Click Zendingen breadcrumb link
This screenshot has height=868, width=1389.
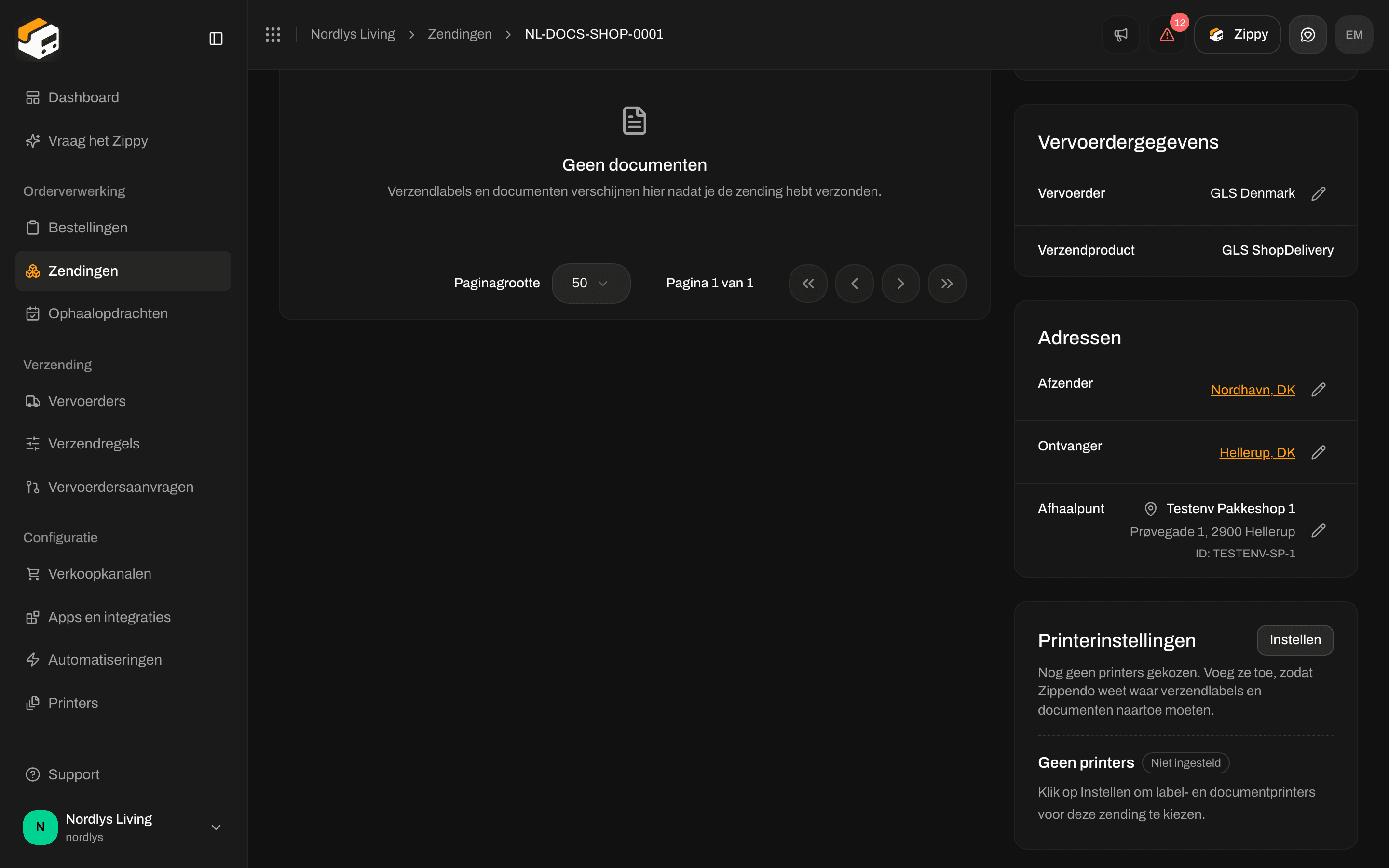tap(460, 34)
